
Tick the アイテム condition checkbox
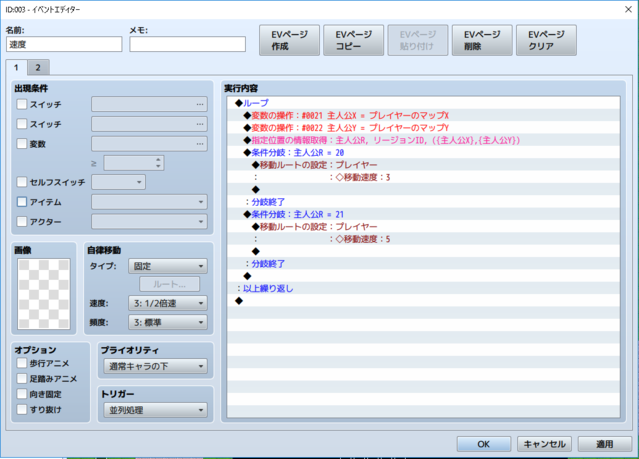(x=22, y=202)
